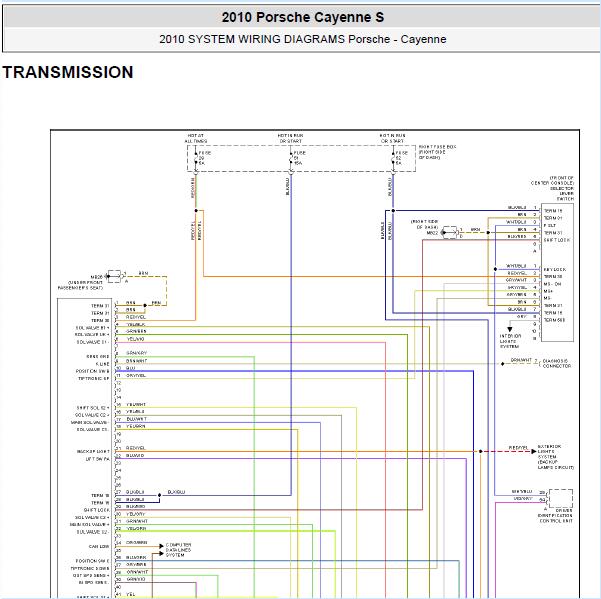Click the Driver Identification Control Unit box
The width and height of the screenshot is (601, 599).
click(560, 497)
